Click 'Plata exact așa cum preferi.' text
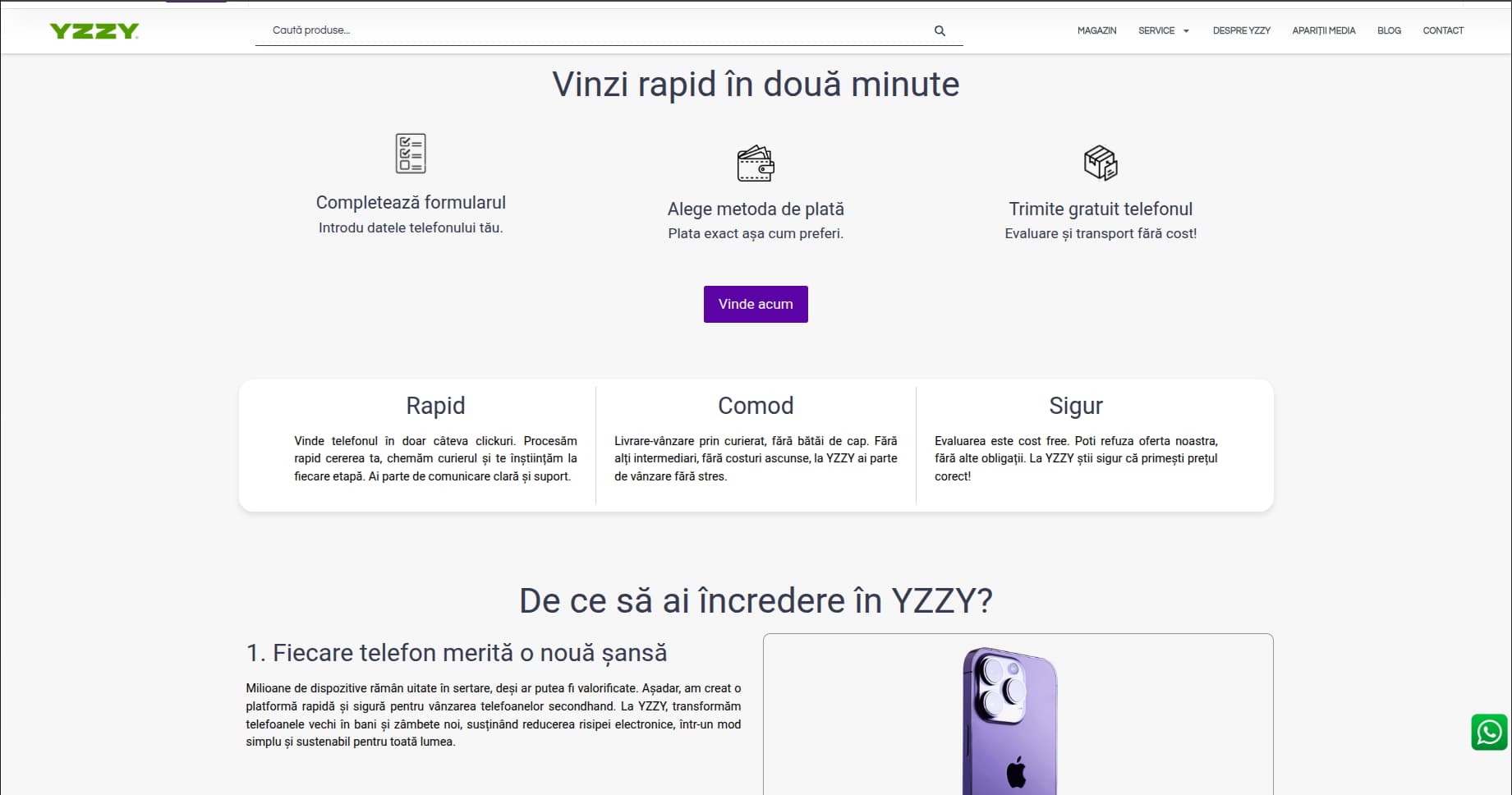The image size is (1512, 795). (x=756, y=234)
